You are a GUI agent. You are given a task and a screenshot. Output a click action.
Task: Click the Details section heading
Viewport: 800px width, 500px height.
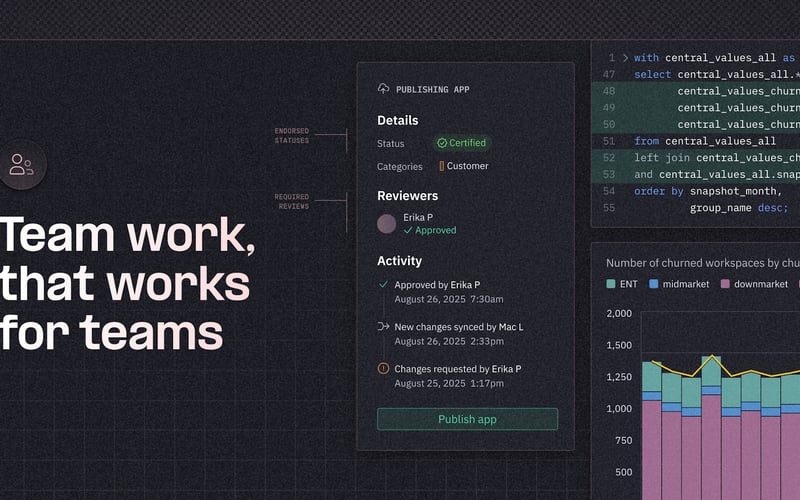[x=397, y=120]
